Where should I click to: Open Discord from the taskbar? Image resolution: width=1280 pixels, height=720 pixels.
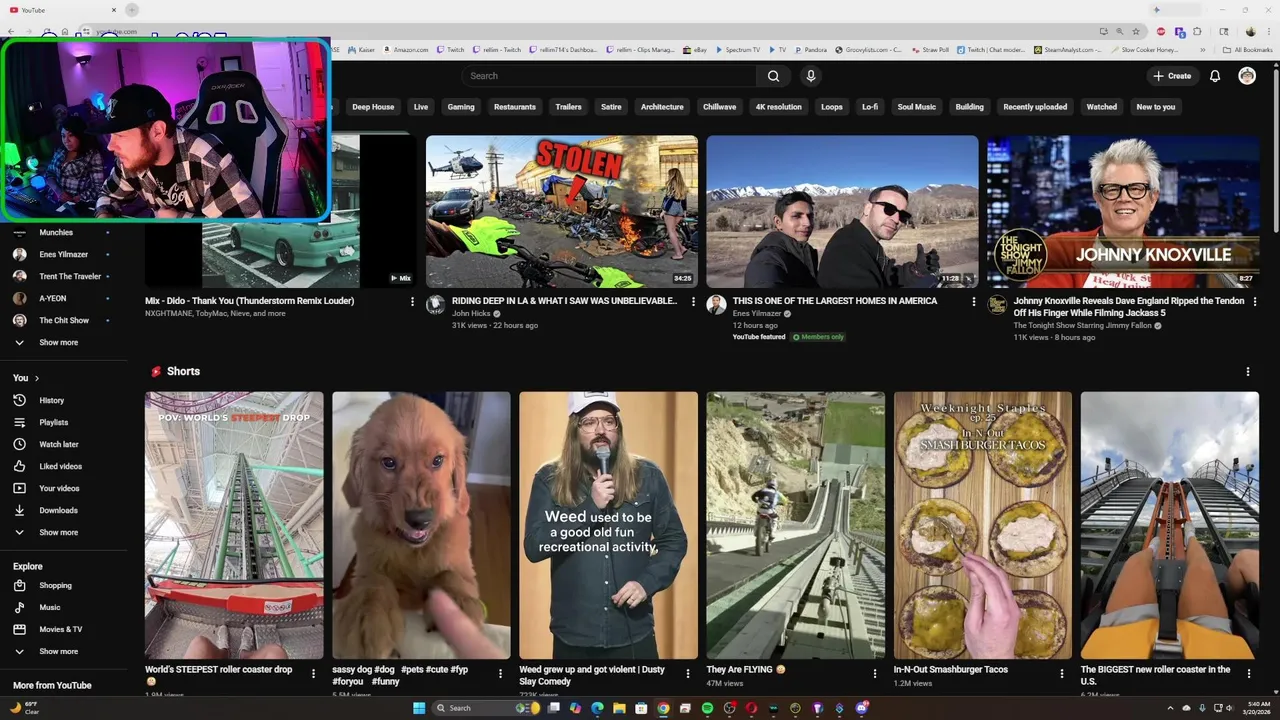tap(861, 708)
